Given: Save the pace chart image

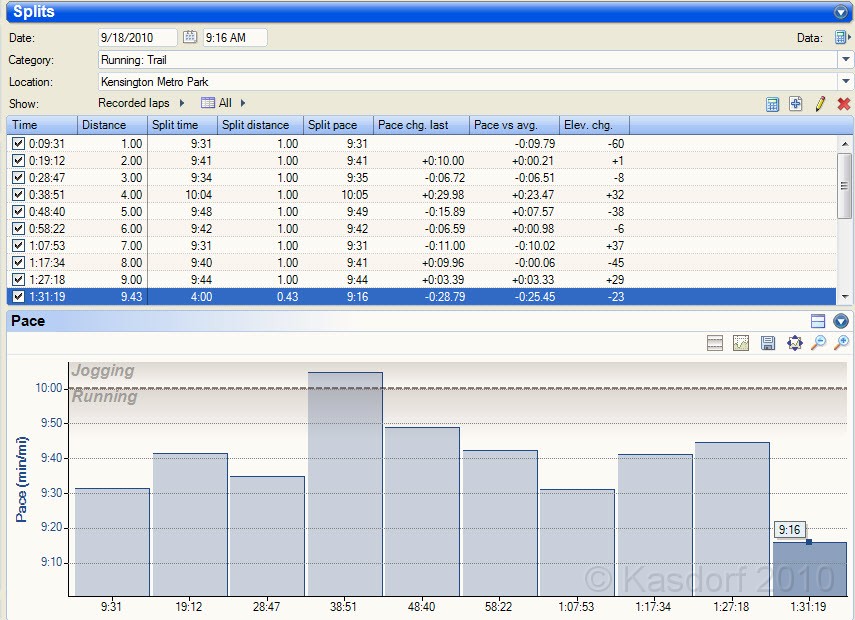Looking at the screenshot, I should 768,343.
